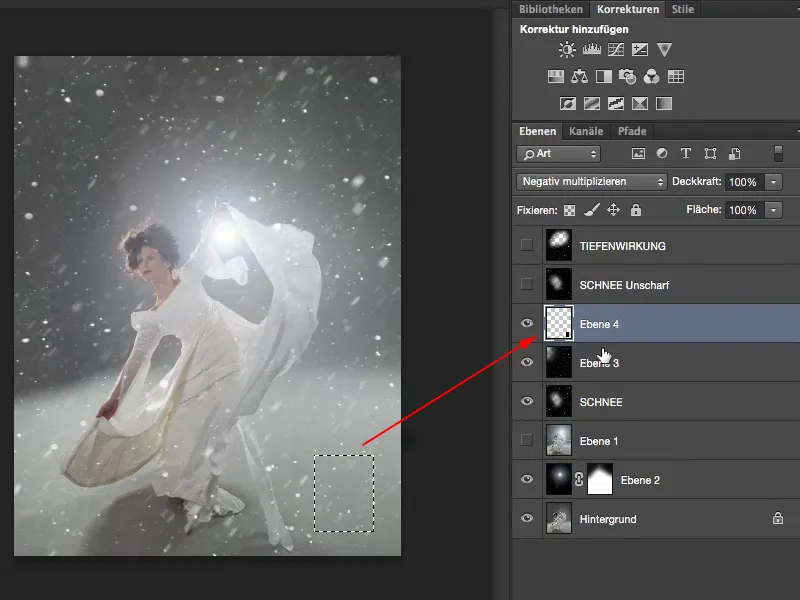
Task: Hide the SCHNEE layer
Action: point(527,401)
